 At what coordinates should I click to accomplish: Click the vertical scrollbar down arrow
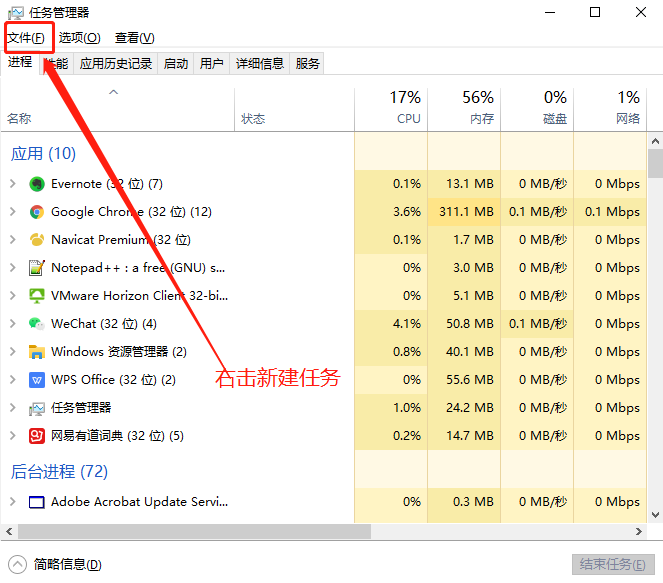pyautogui.click(x=655, y=515)
